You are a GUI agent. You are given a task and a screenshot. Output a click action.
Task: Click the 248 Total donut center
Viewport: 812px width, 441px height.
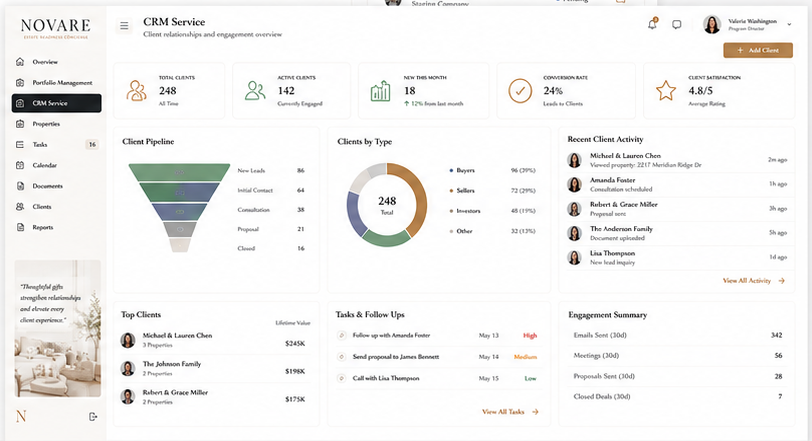[x=387, y=204]
